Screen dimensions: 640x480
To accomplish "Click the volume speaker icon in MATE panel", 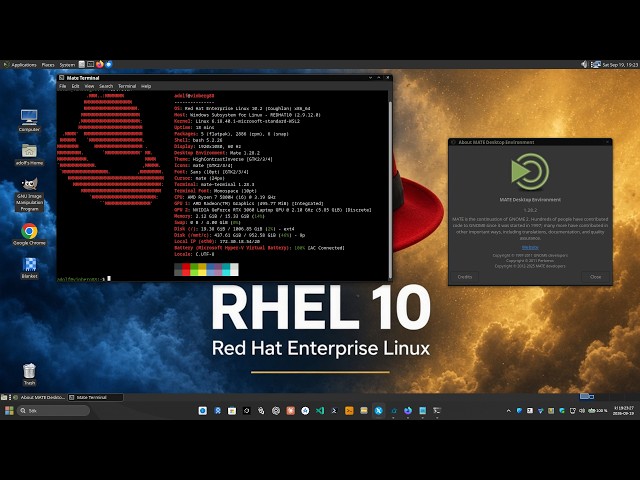I will point(584,64).
